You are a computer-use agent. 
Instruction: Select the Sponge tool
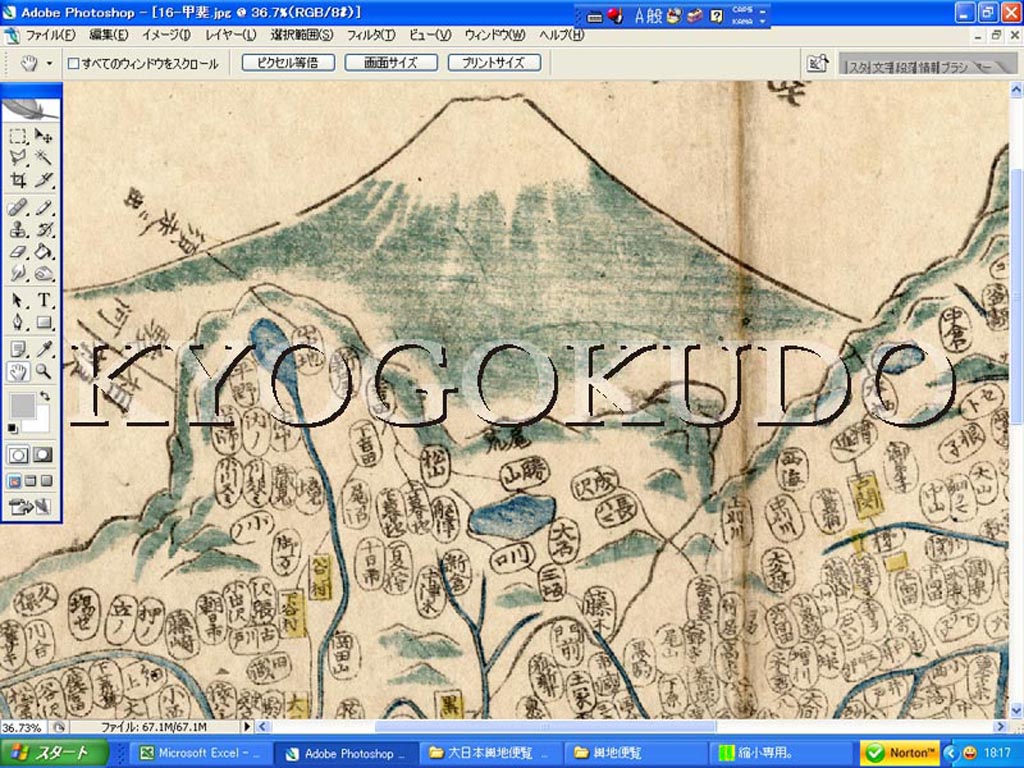(43, 273)
